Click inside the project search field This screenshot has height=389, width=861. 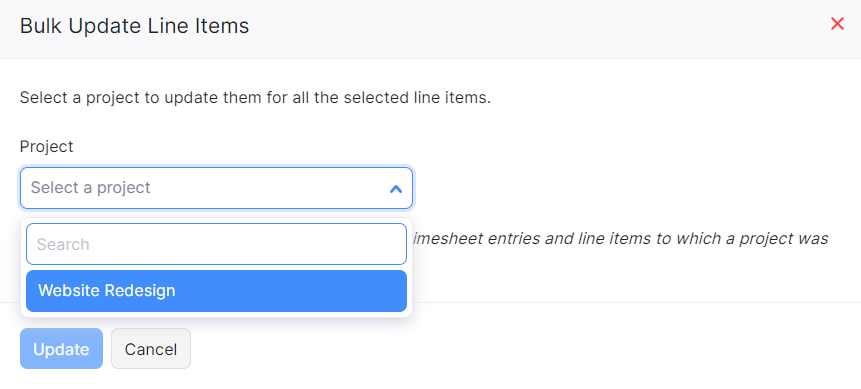[216, 244]
